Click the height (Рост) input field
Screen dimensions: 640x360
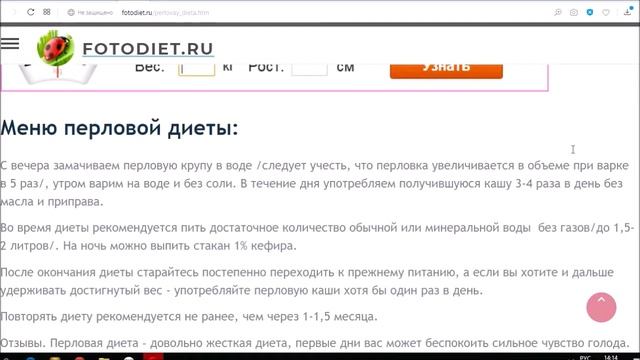(309, 69)
